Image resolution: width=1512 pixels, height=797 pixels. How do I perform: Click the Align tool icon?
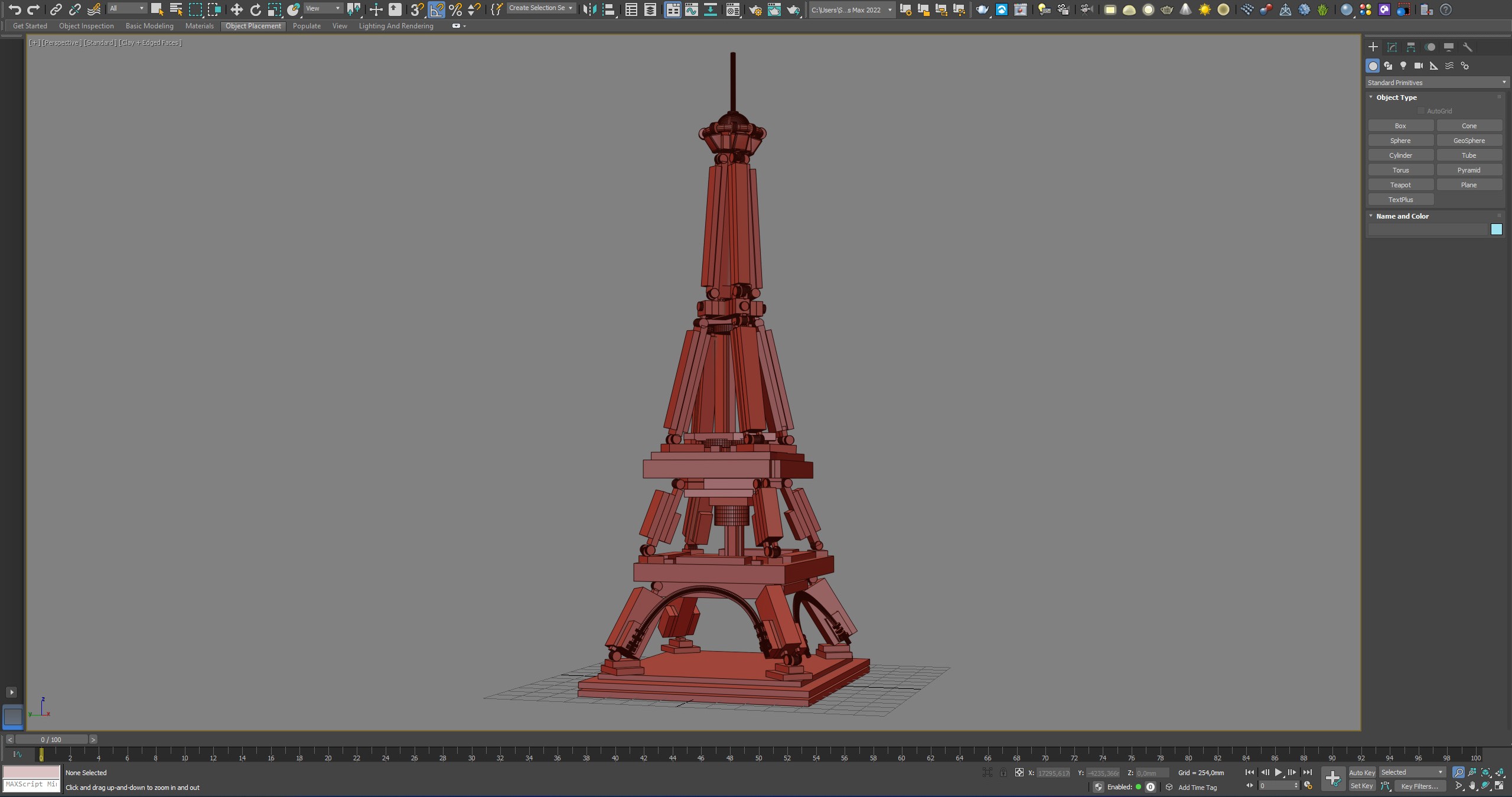pyautogui.click(x=608, y=9)
